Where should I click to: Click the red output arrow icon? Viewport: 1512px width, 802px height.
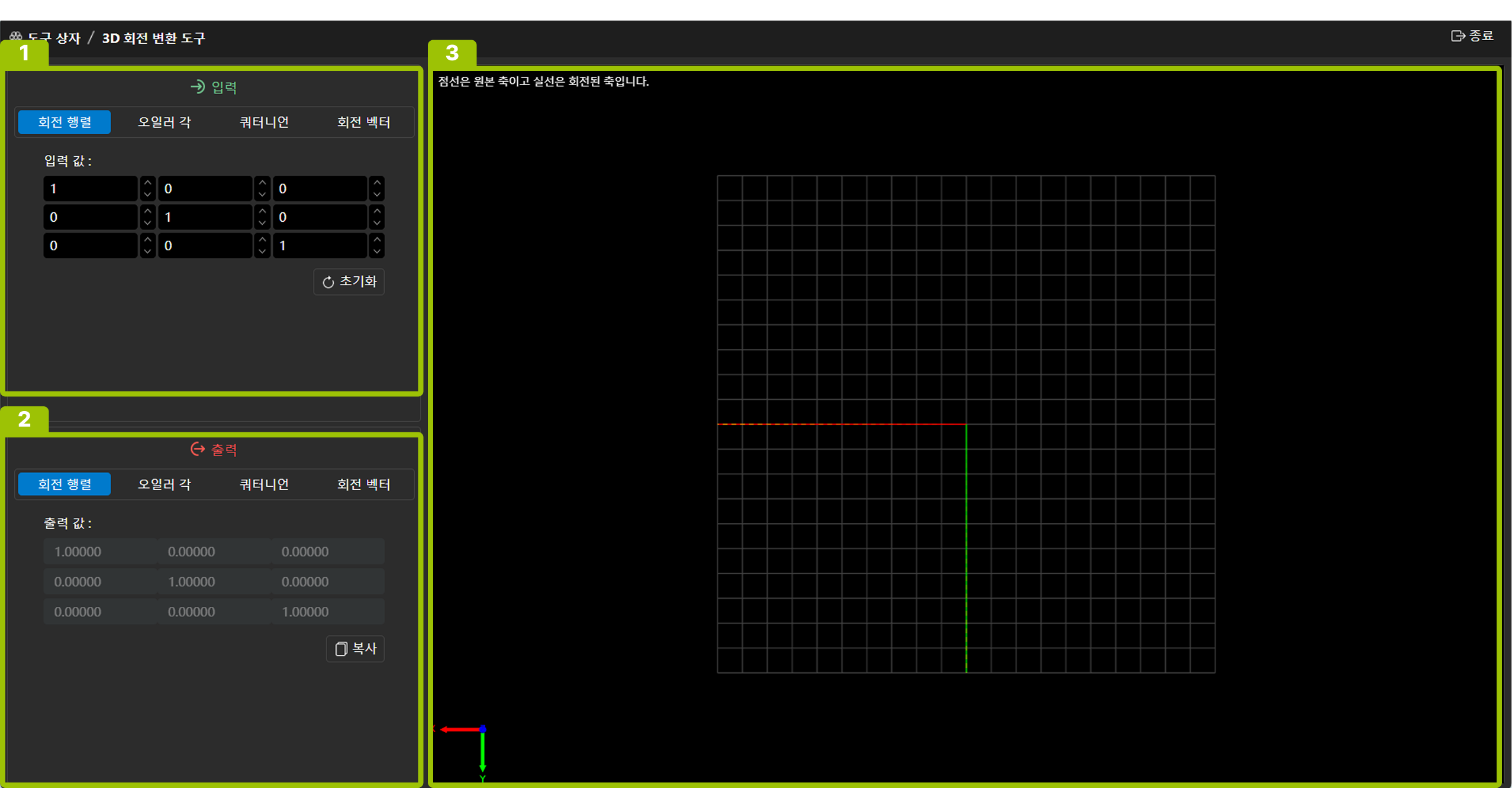pos(198,449)
